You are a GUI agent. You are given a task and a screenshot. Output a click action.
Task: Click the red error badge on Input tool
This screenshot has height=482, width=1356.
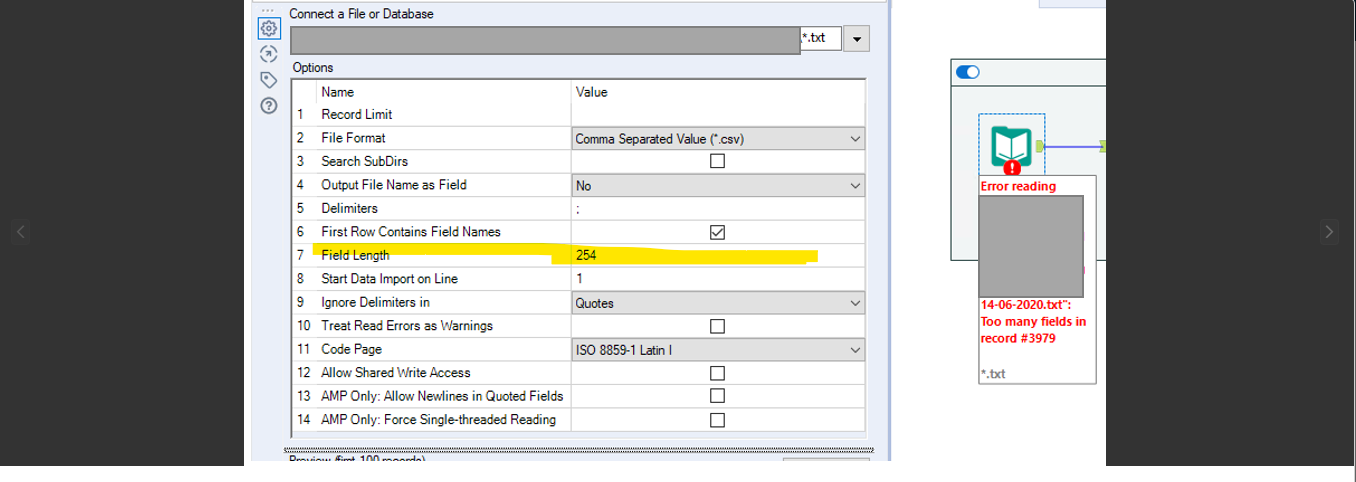(1012, 168)
